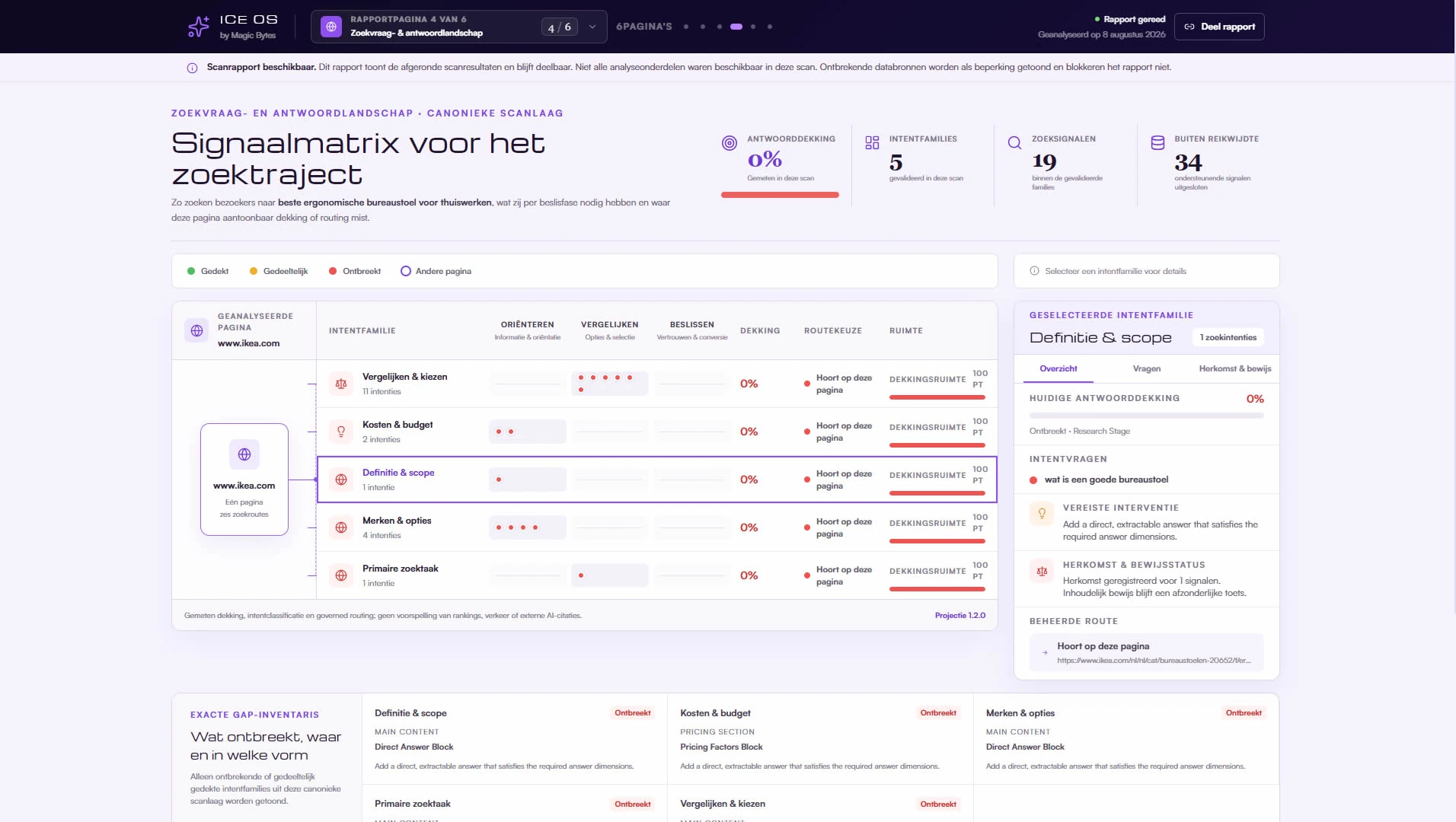Click the database icon for Buiten reikwijdte

(x=1157, y=142)
